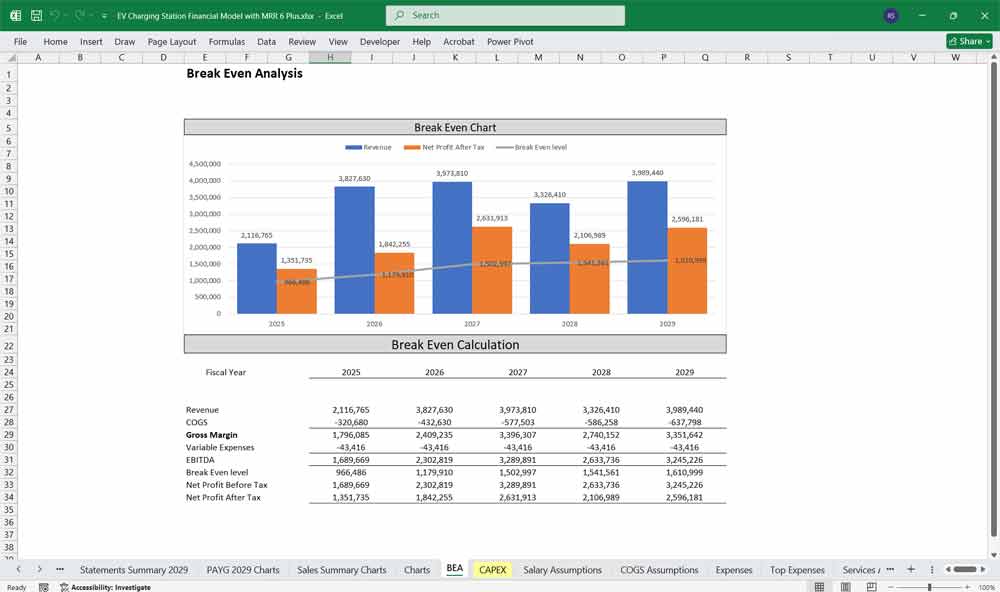
Task: Switch to the CAPEX sheet tab
Action: 493,569
